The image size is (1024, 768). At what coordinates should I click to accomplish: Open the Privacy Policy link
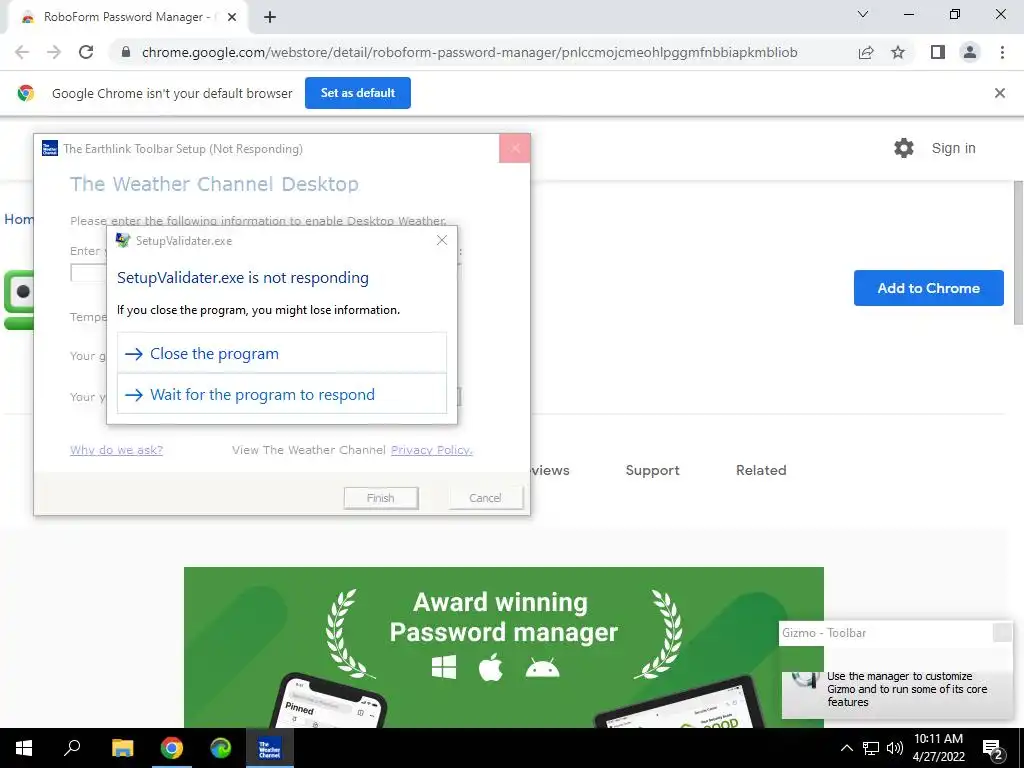click(432, 450)
